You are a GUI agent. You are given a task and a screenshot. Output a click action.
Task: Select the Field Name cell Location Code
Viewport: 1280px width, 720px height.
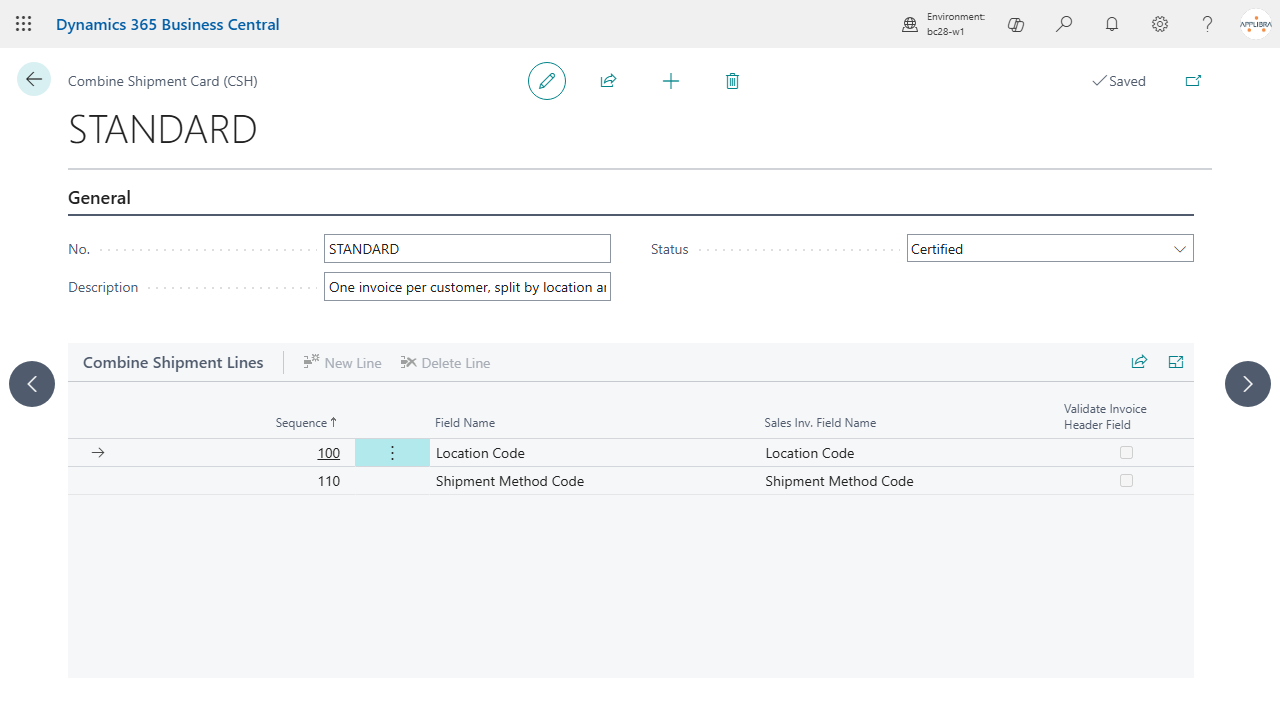[480, 453]
